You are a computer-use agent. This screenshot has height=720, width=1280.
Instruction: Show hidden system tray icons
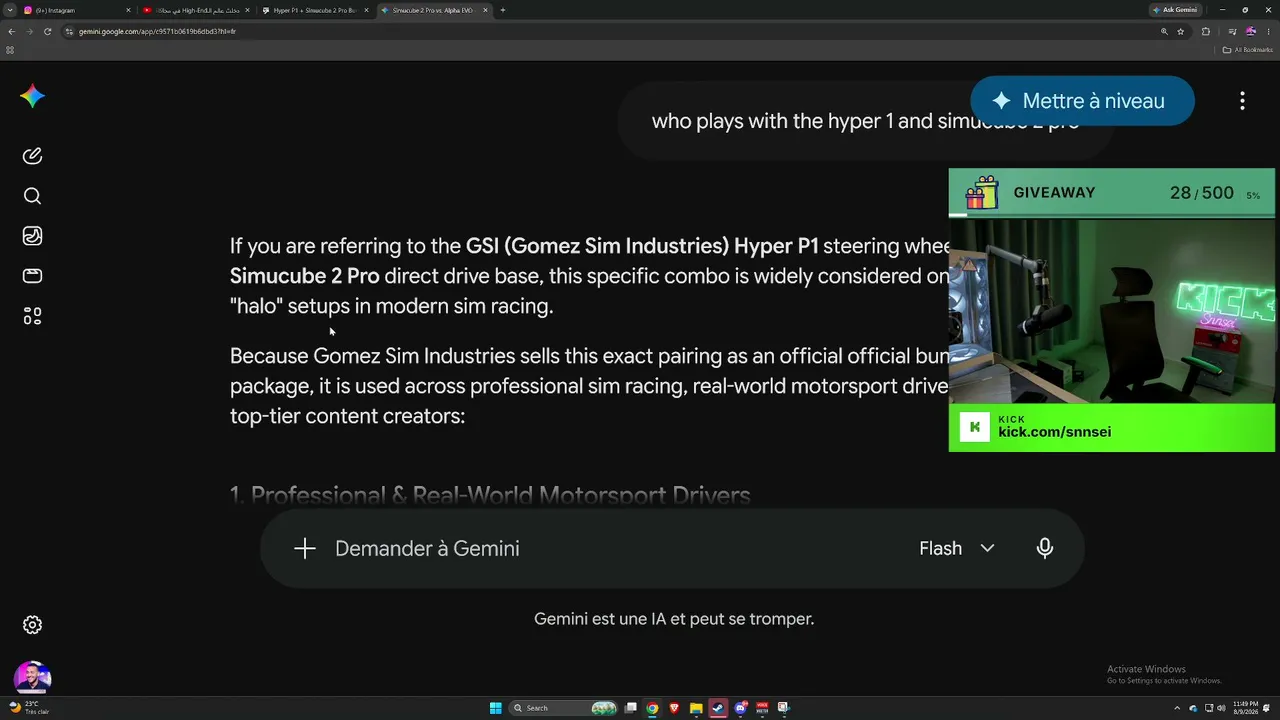point(1179,708)
